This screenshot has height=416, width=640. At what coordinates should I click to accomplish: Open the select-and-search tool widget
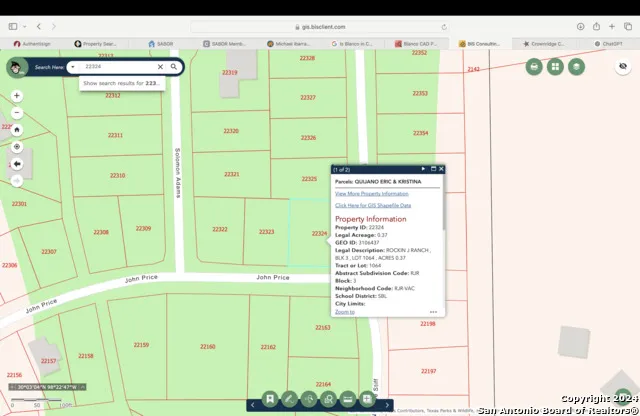click(309, 399)
